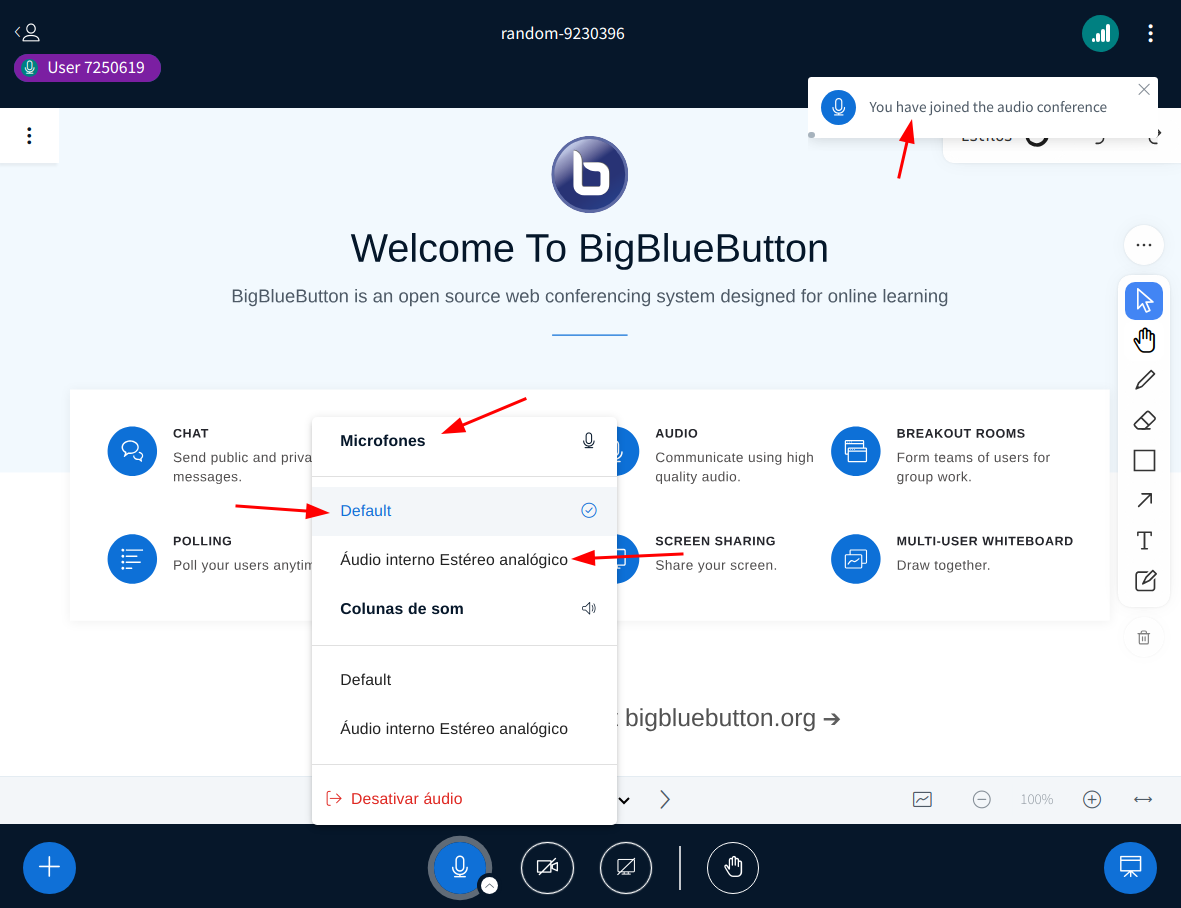
Task: Select the hand pan tool
Action: point(1143,340)
